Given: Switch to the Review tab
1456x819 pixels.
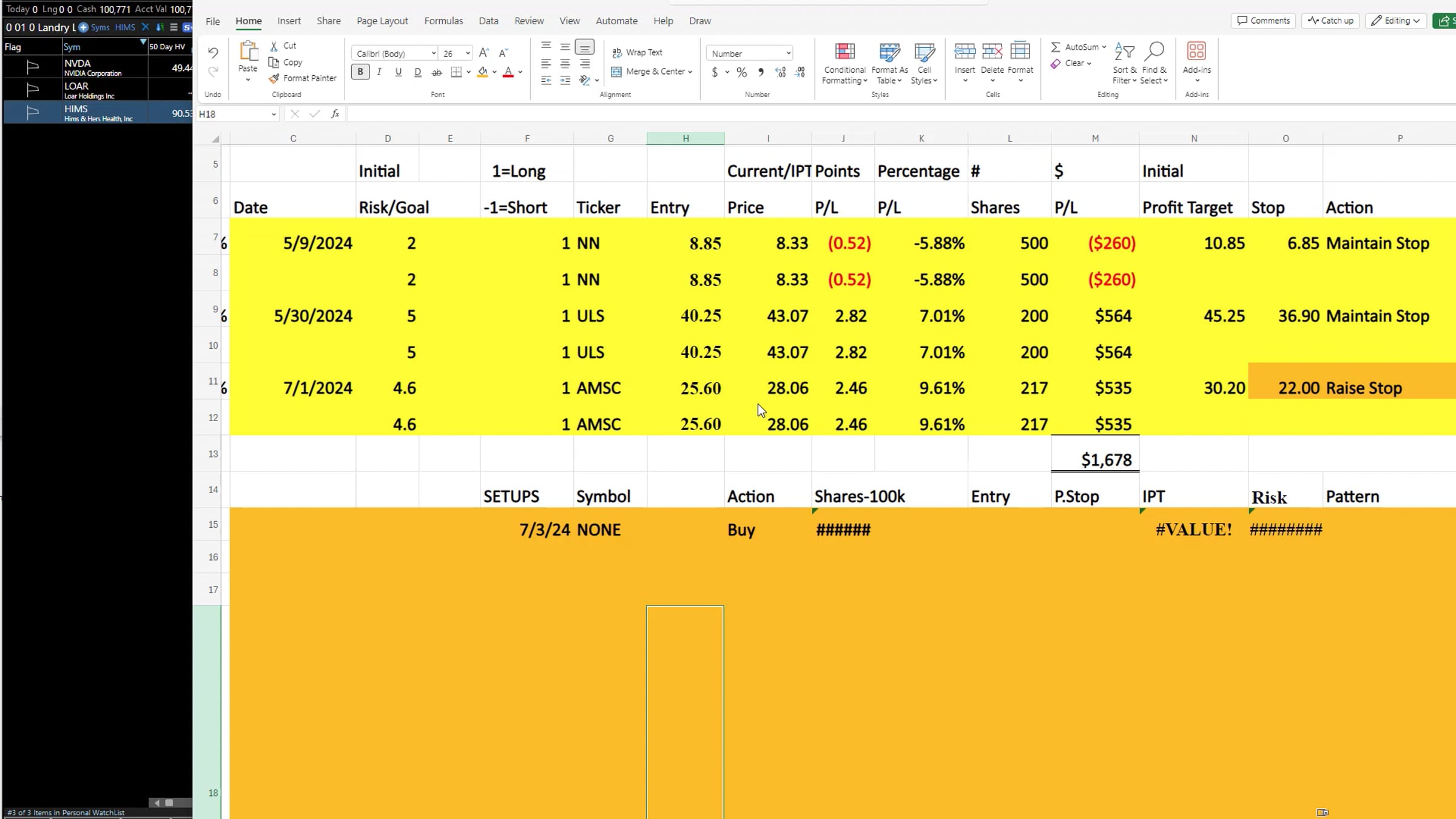Looking at the screenshot, I should click(x=529, y=21).
